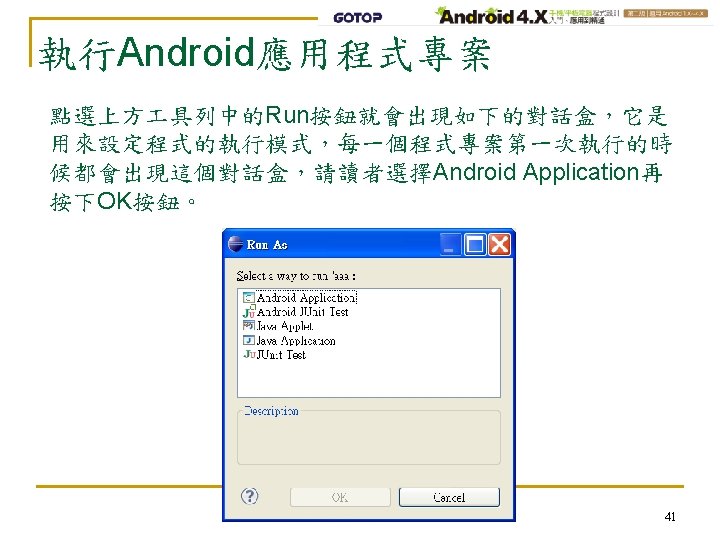Minimize the Run As dialog
720x540 pixels.
(450, 244)
